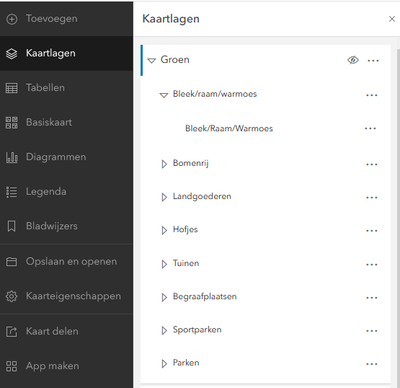Collapse the Bleek/raam/warmoes sublayer group
The image size is (400, 388).
(x=164, y=95)
